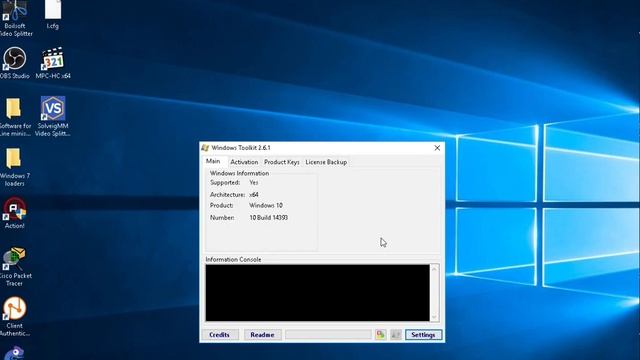Click inside the black Information Console area
The width and height of the screenshot is (640, 360).
coord(317,293)
